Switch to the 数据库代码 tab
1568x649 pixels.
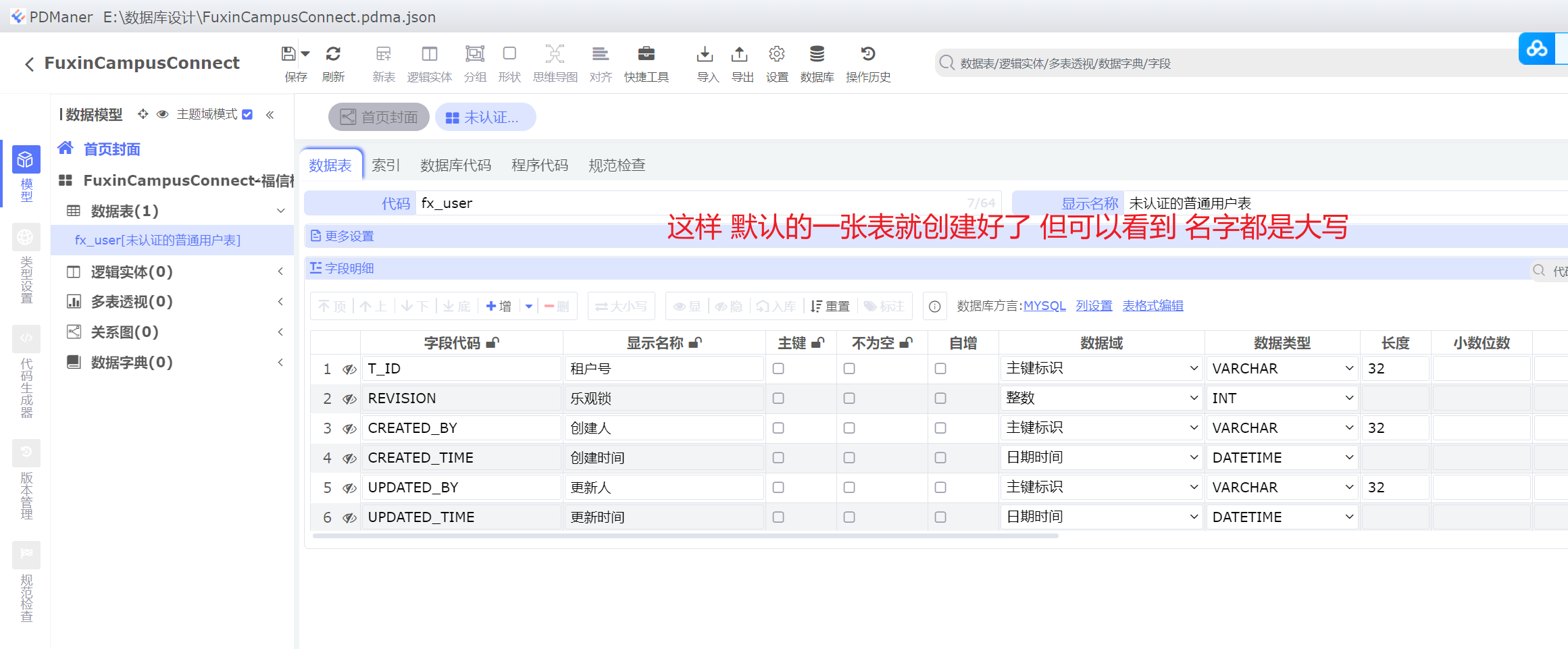455,165
